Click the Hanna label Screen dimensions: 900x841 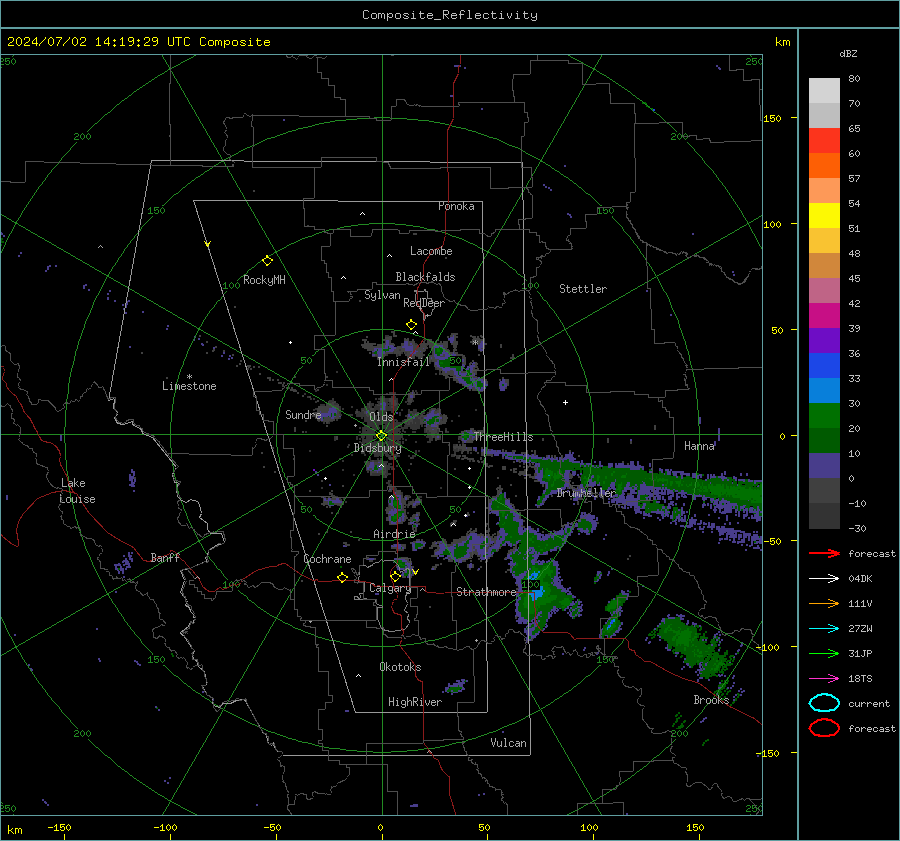699,446
